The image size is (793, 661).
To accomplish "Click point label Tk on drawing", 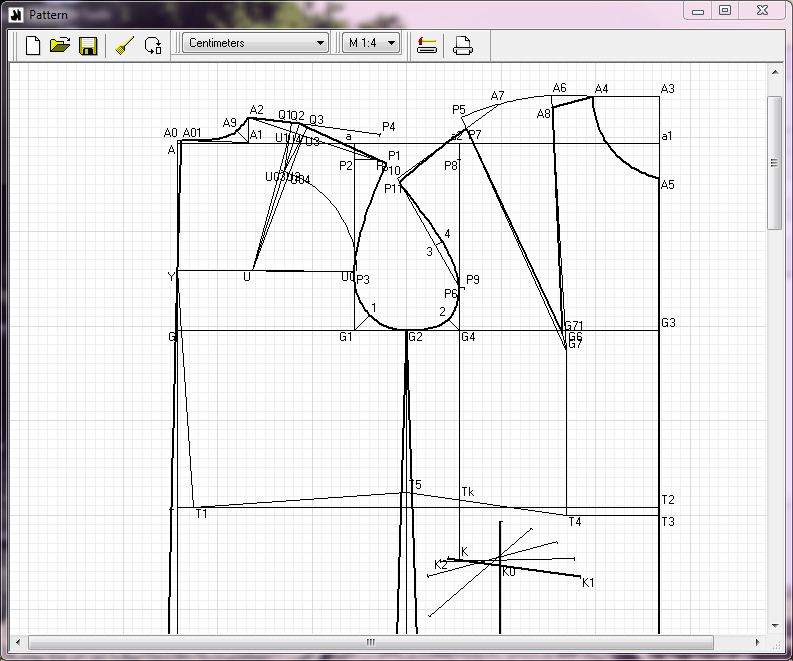I will [x=468, y=492].
